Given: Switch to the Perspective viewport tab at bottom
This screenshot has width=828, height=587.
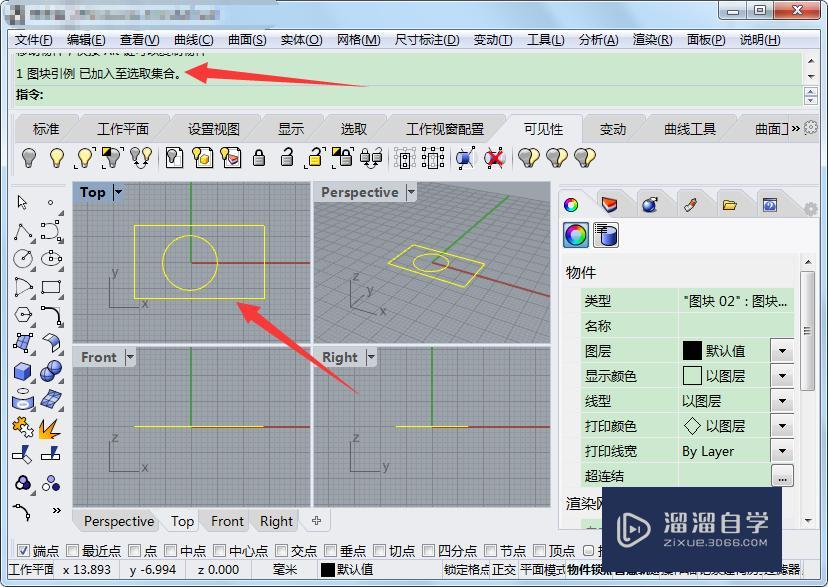Looking at the screenshot, I should coord(119,522).
